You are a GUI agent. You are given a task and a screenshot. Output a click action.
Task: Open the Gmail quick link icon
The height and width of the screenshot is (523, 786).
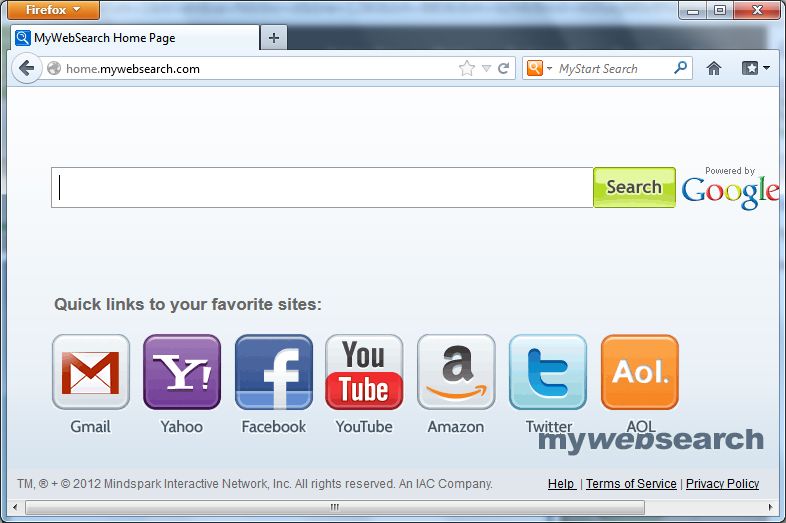point(91,372)
